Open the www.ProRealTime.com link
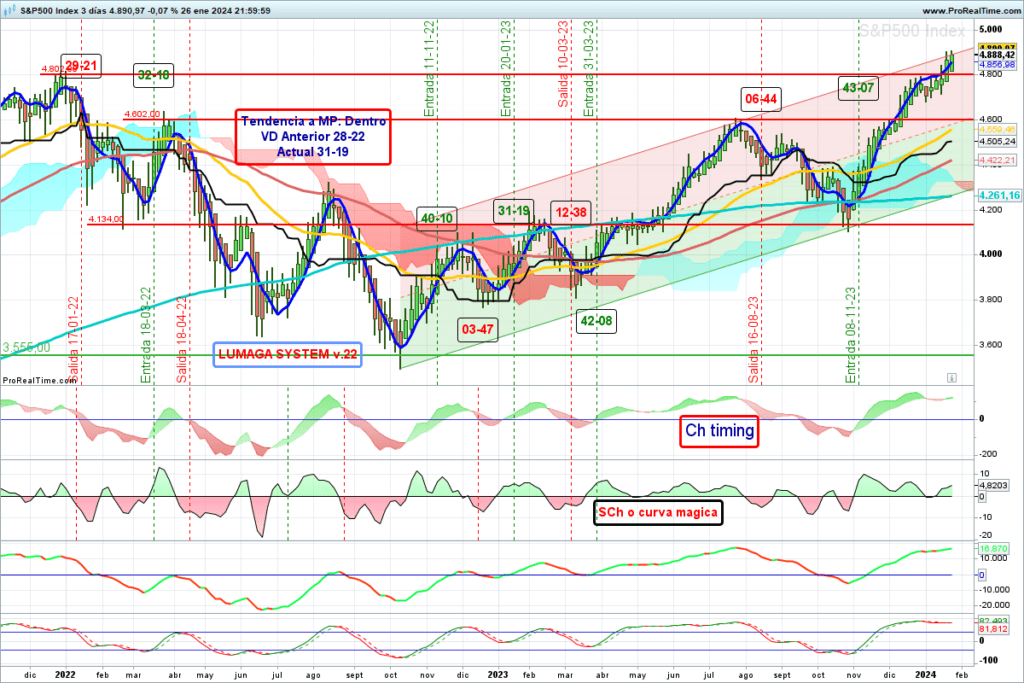This screenshot has height=683, width=1024. (971, 10)
